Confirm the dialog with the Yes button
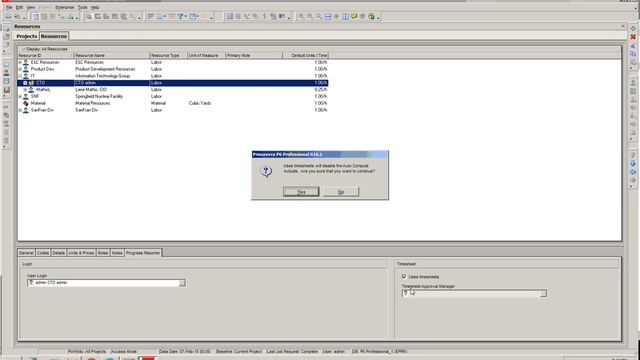The width and height of the screenshot is (640, 360). [301, 192]
